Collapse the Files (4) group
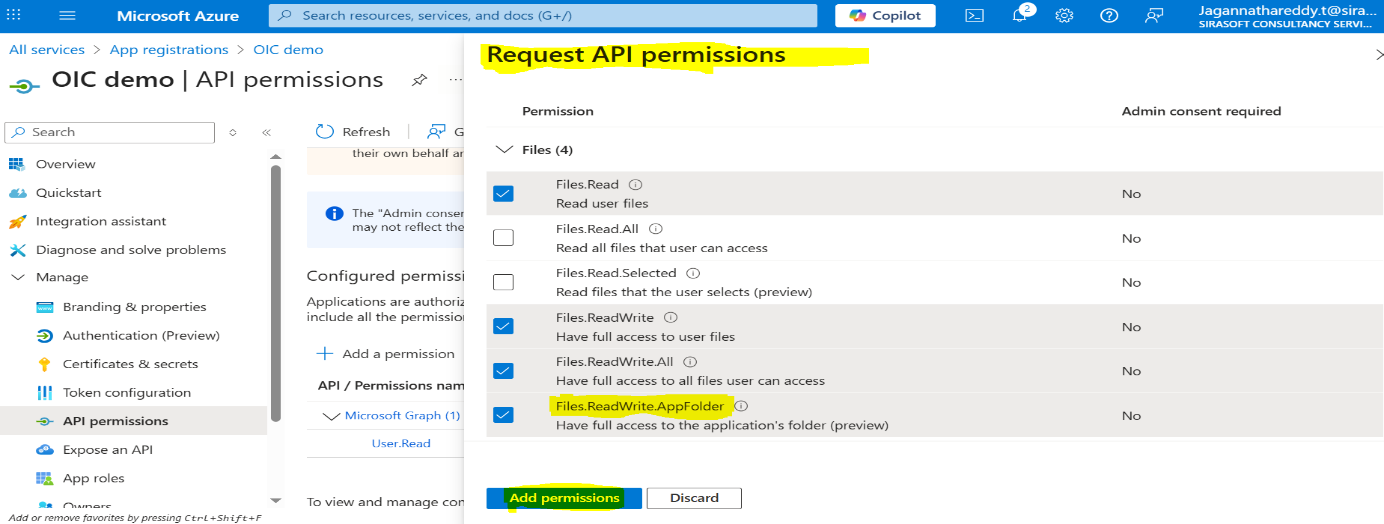 [504, 150]
